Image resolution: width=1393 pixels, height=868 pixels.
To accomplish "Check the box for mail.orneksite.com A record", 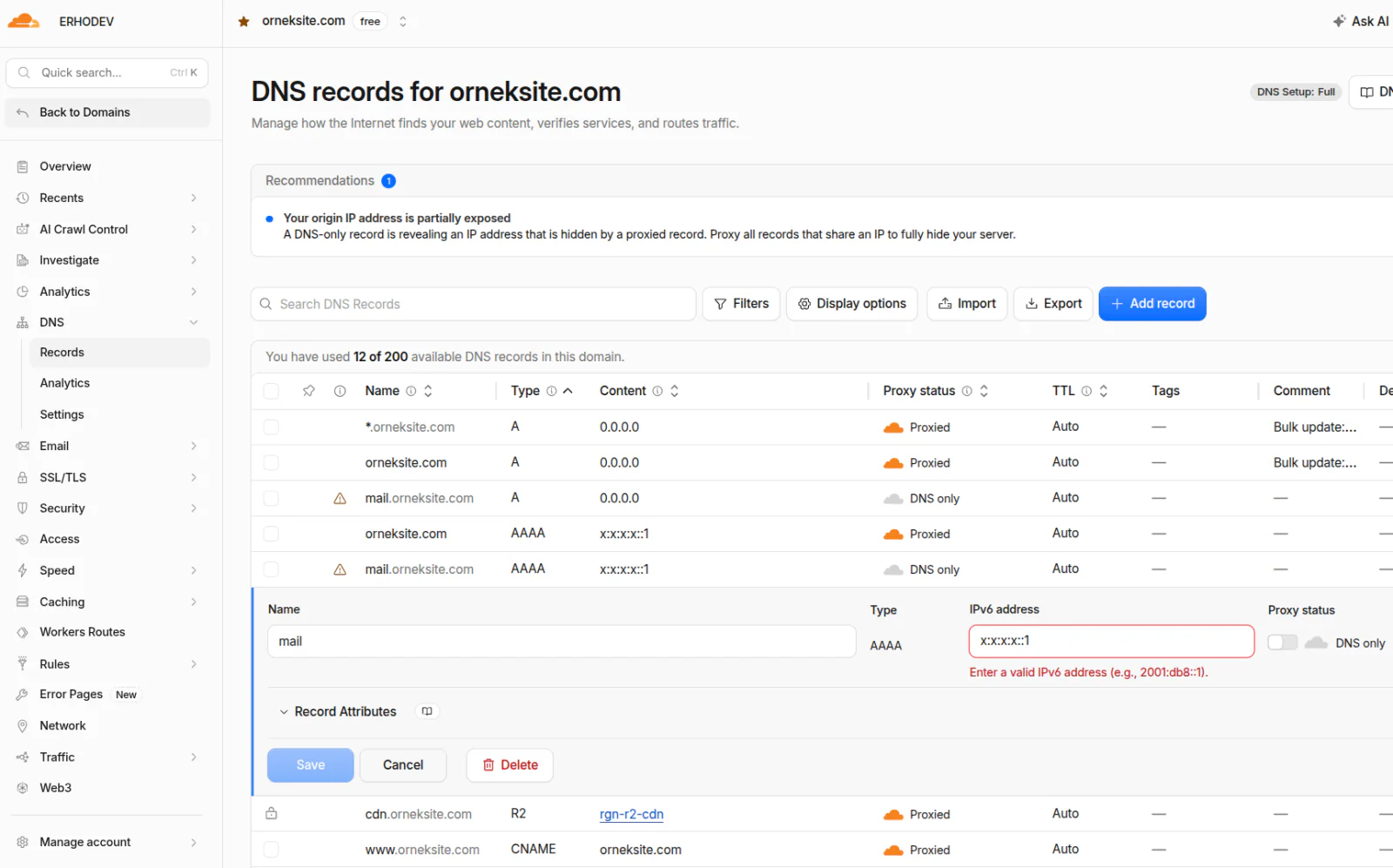I will (271, 498).
